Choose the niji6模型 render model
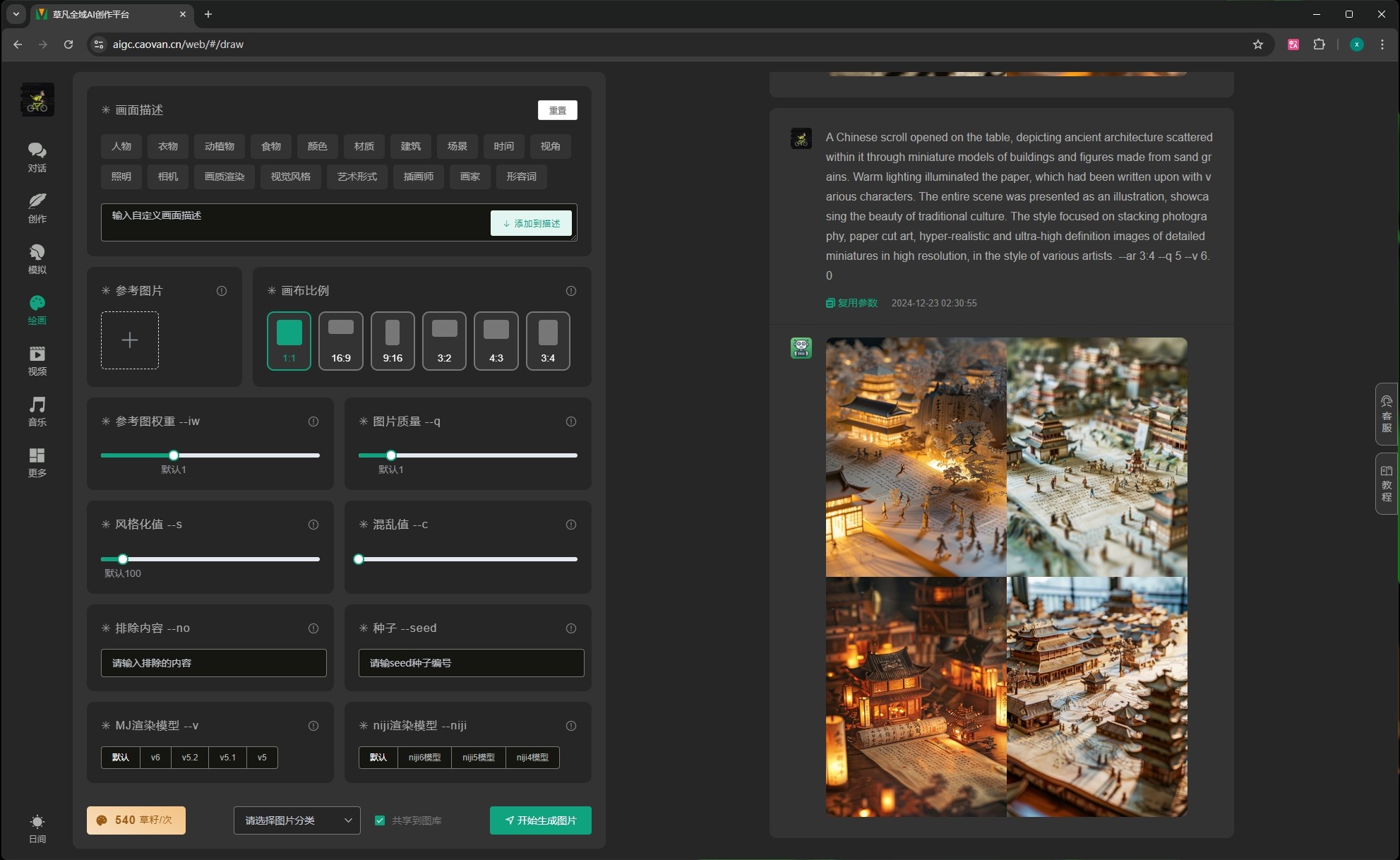Image resolution: width=1400 pixels, height=860 pixels. click(424, 758)
